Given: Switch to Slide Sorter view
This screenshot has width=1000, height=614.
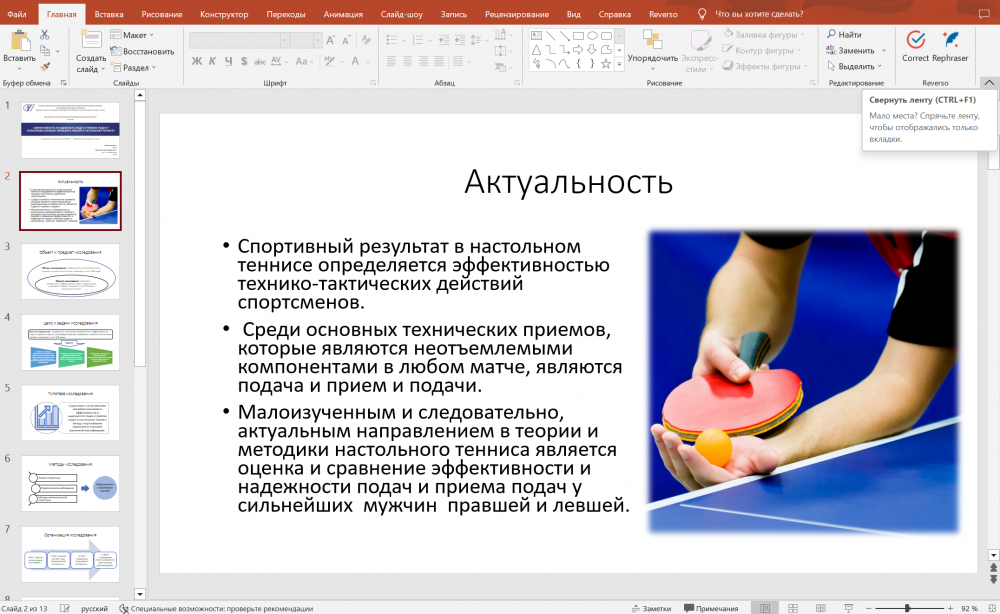Looking at the screenshot, I should [x=793, y=608].
